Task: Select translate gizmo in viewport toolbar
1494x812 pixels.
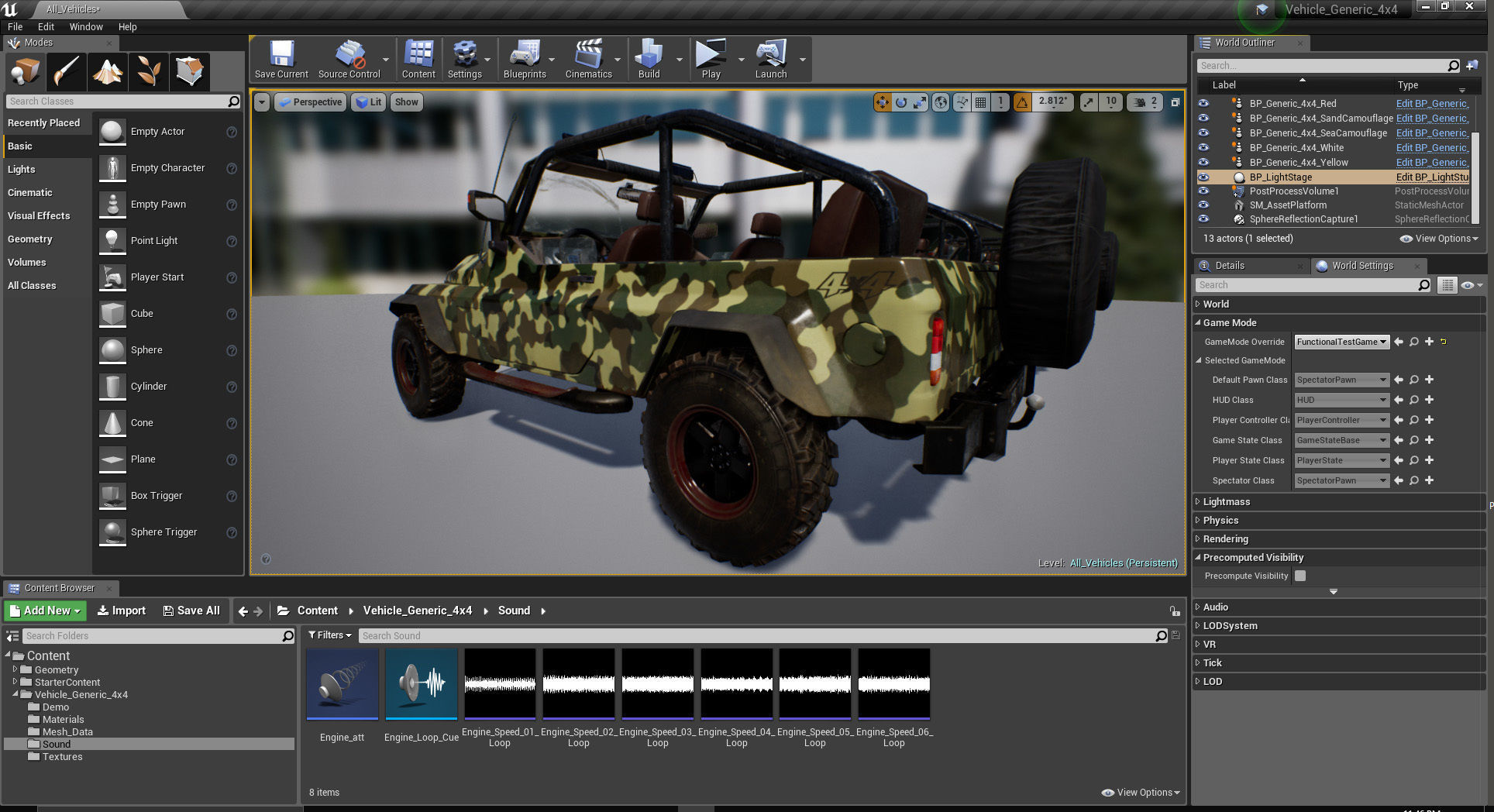Action: [883, 101]
